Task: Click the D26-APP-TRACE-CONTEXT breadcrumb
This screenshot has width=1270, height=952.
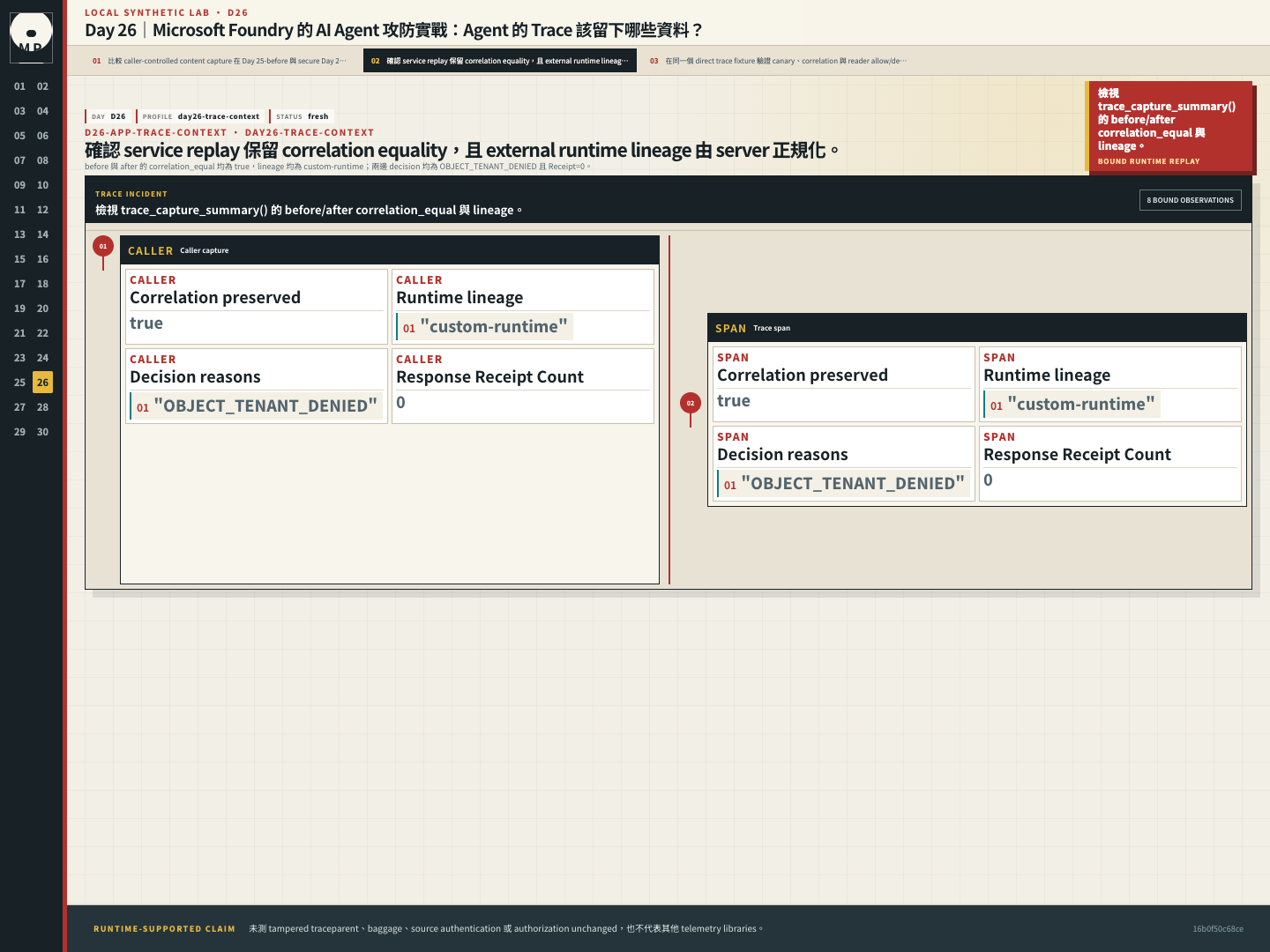Action: pyautogui.click(x=156, y=133)
